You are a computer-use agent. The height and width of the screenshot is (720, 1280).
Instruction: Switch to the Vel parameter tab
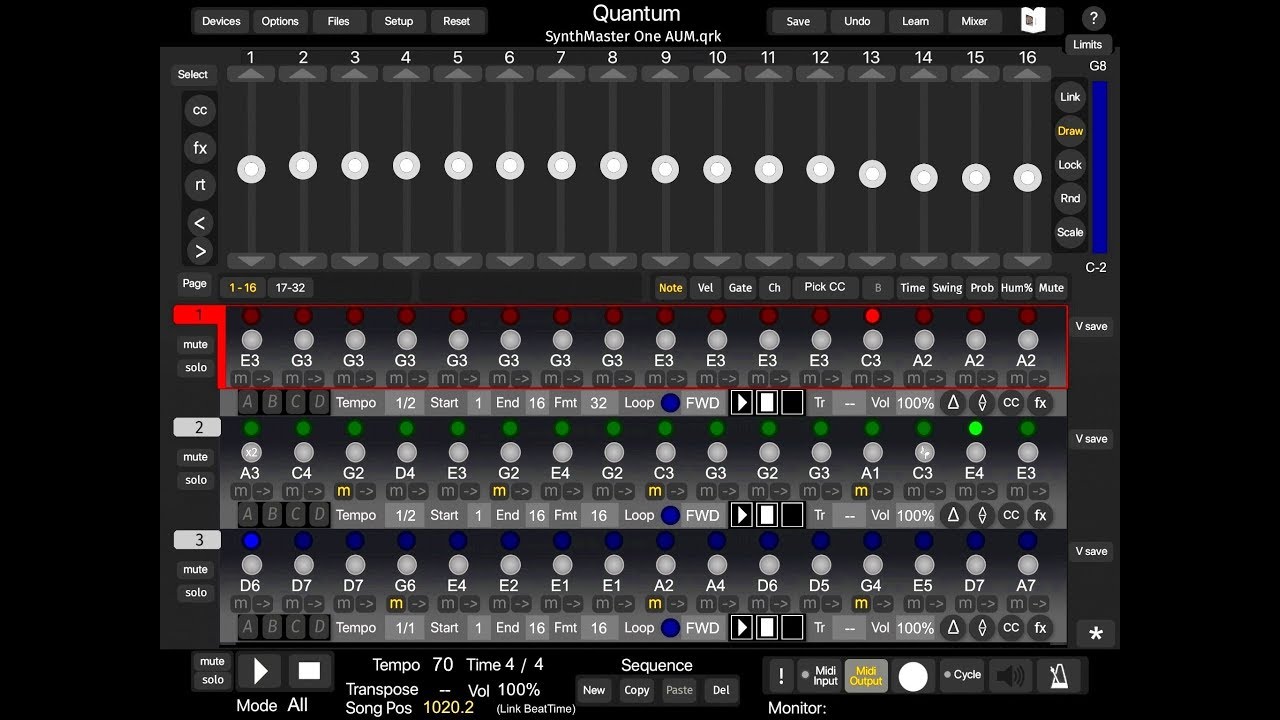[706, 287]
